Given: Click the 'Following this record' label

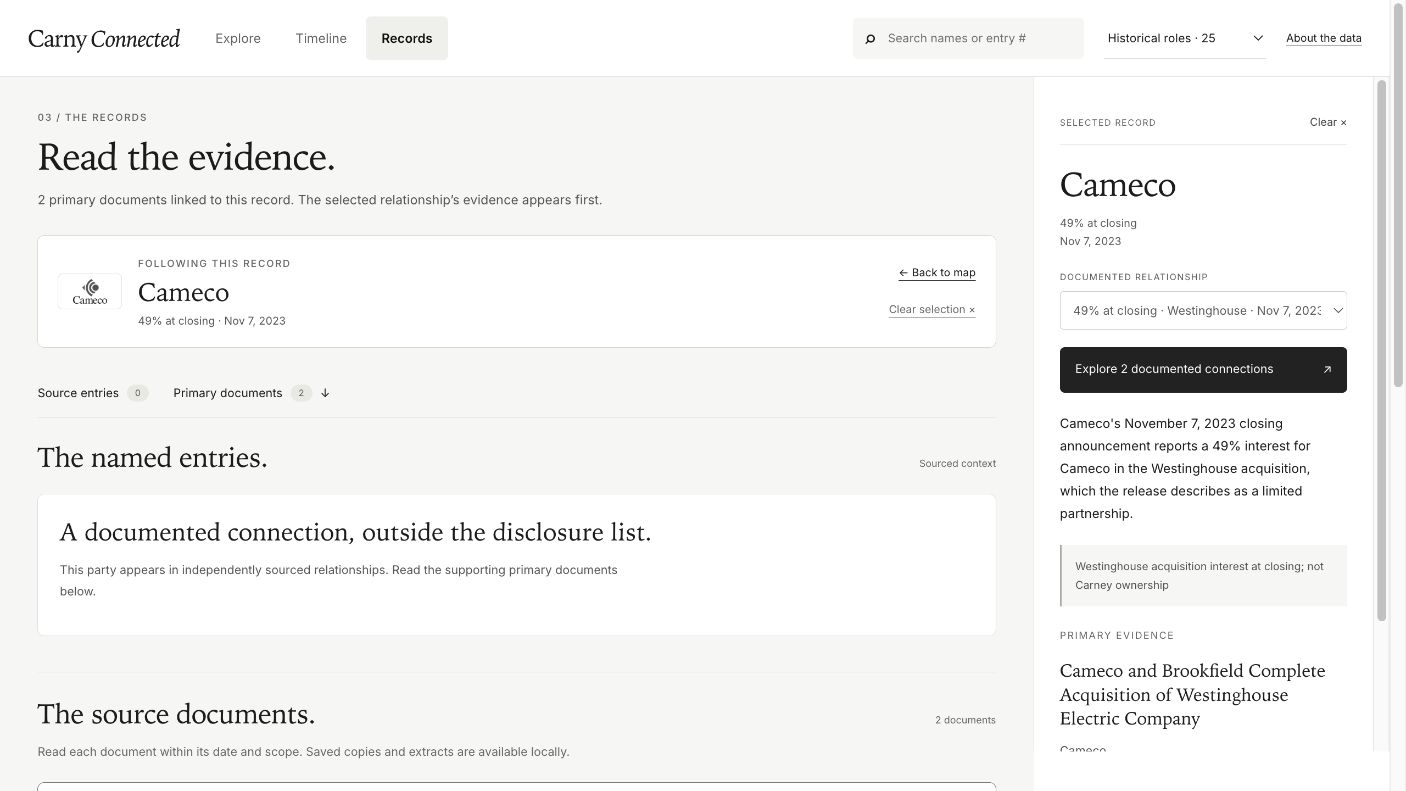Looking at the screenshot, I should click(214, 264).
